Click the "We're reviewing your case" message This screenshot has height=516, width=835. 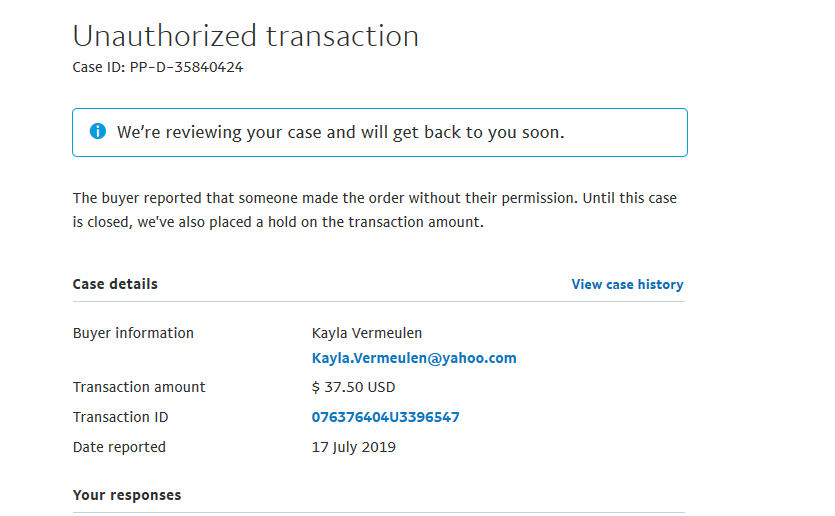pyautogui.click(x=340, y=132)
